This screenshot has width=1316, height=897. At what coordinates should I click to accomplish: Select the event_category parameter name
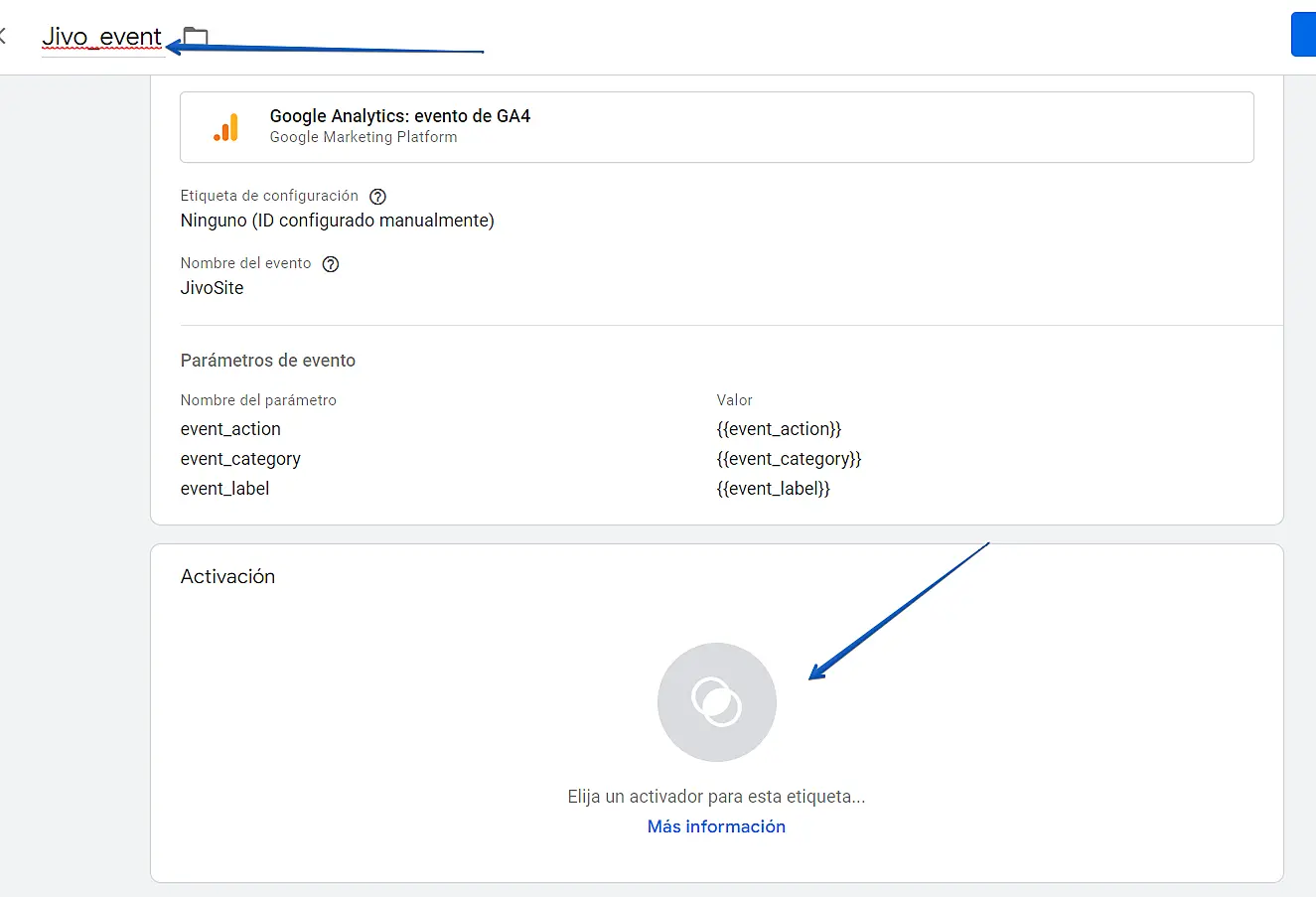click(x=240, y=459)
